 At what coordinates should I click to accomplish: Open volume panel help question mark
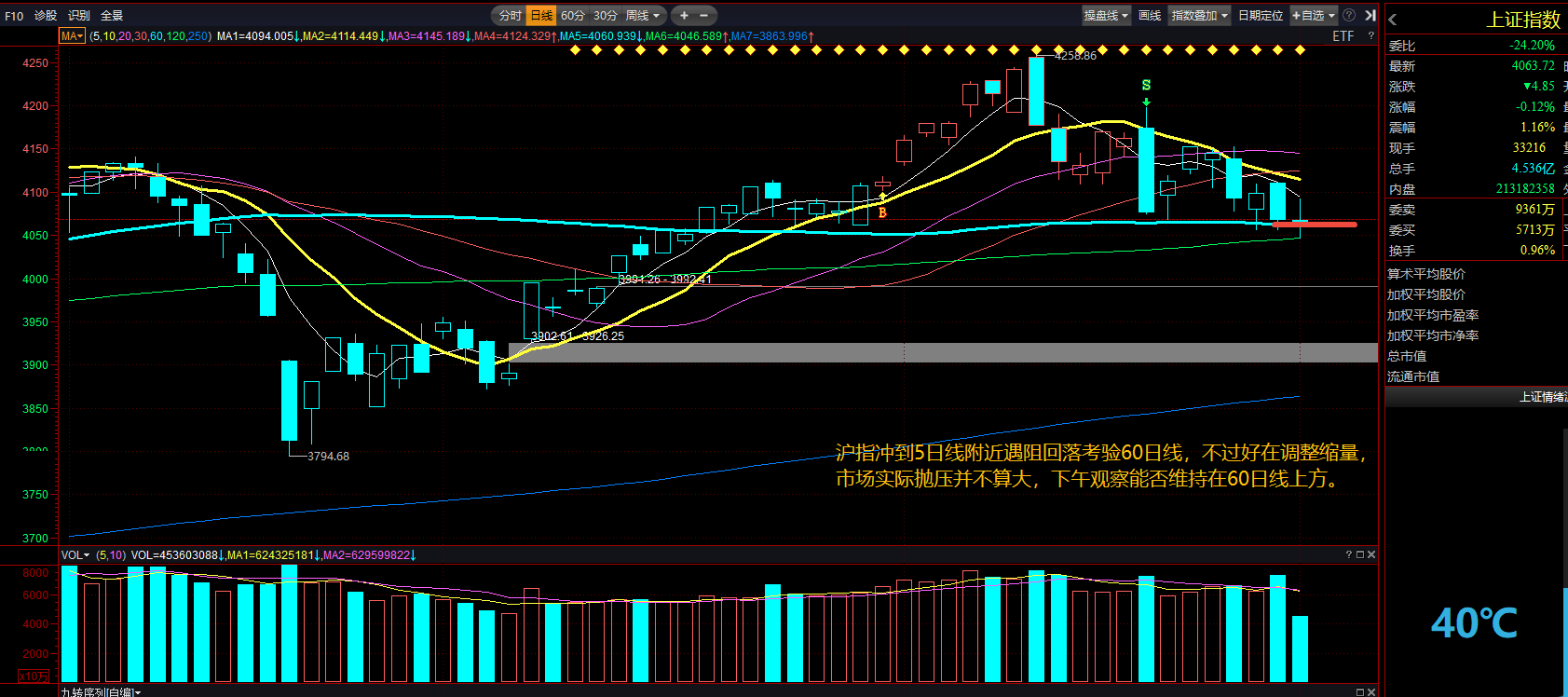1348,554
